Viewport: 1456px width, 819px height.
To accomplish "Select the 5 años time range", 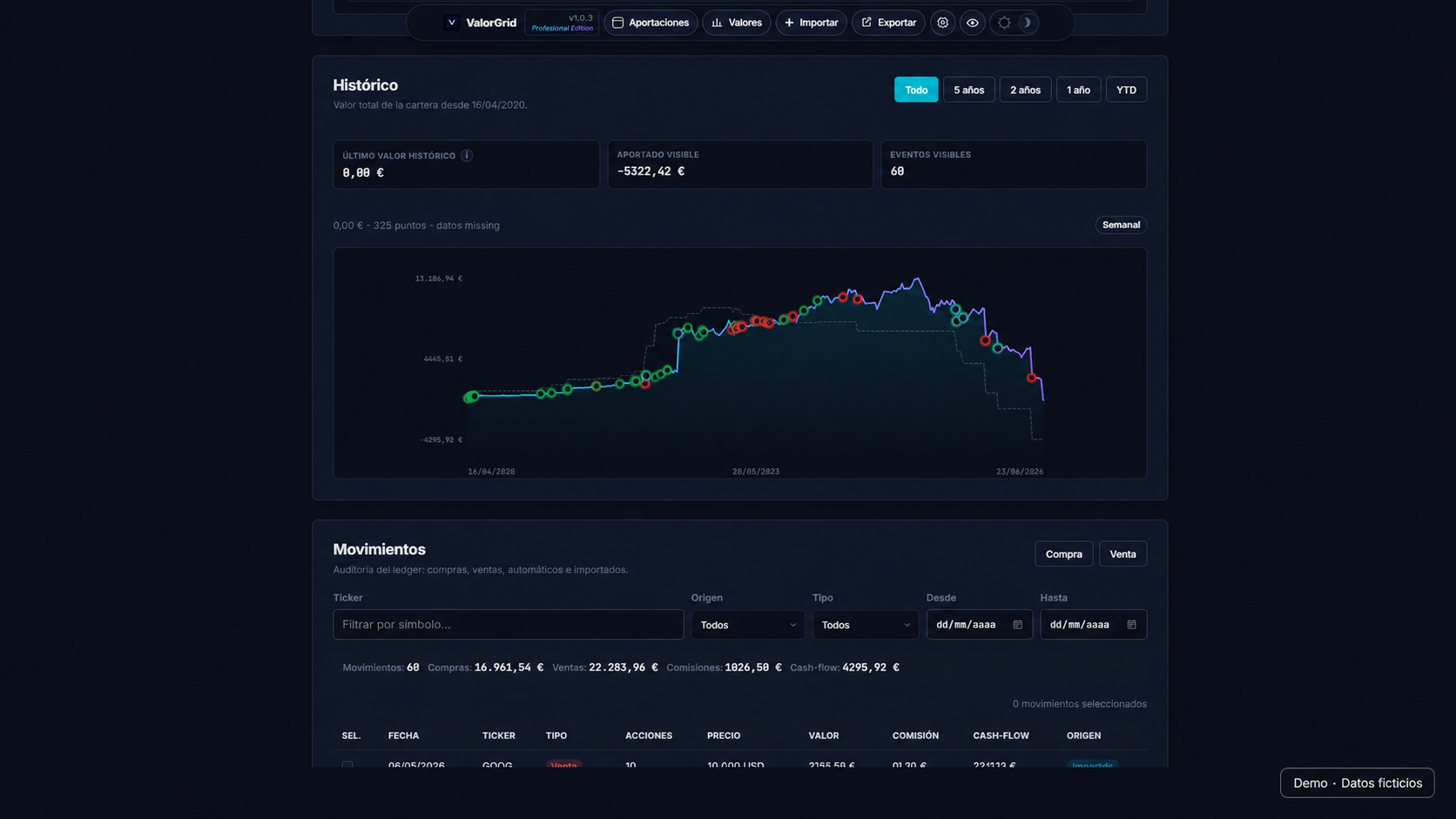I will 968,90.
